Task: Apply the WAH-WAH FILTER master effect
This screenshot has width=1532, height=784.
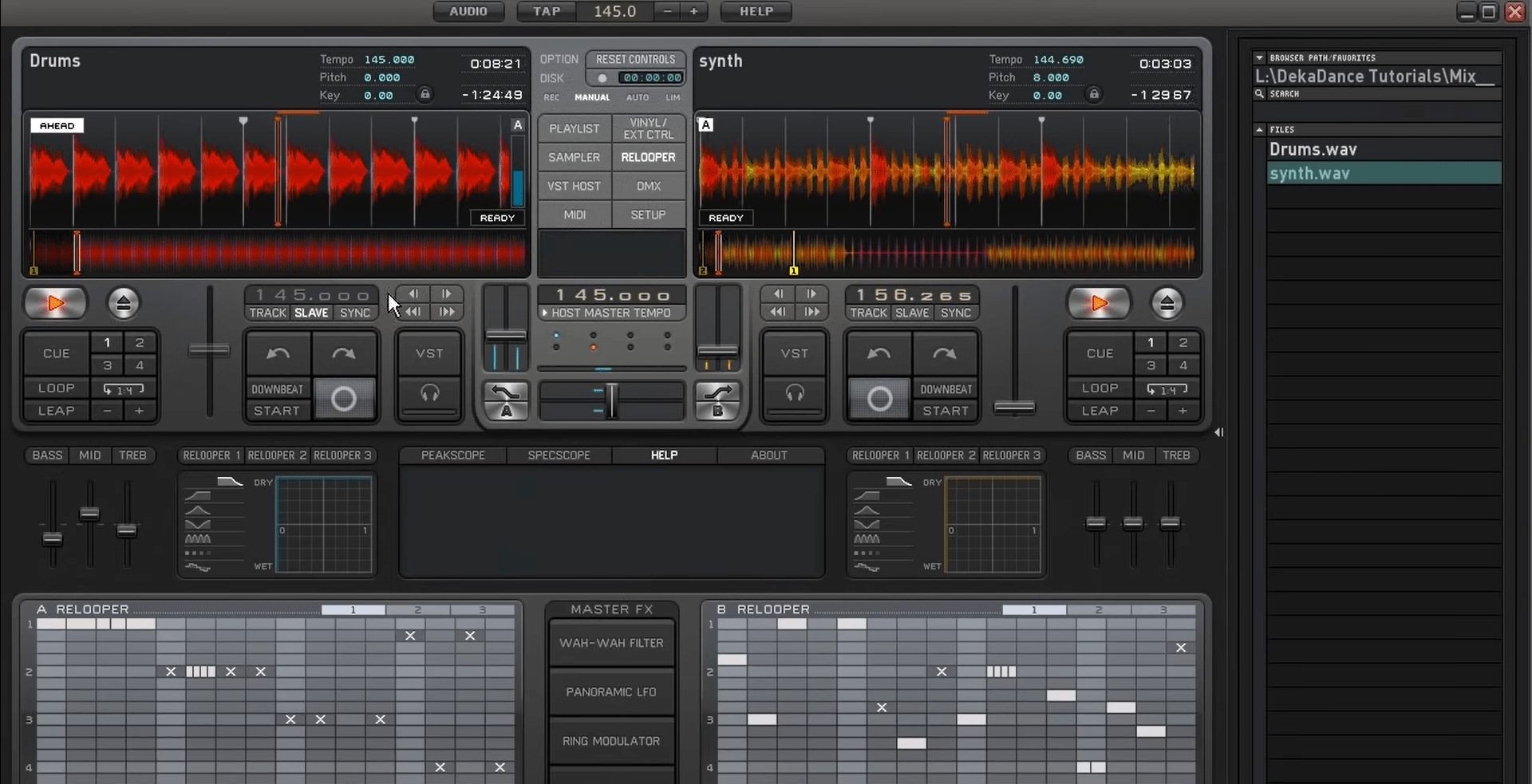Action: tap(610, 642)
